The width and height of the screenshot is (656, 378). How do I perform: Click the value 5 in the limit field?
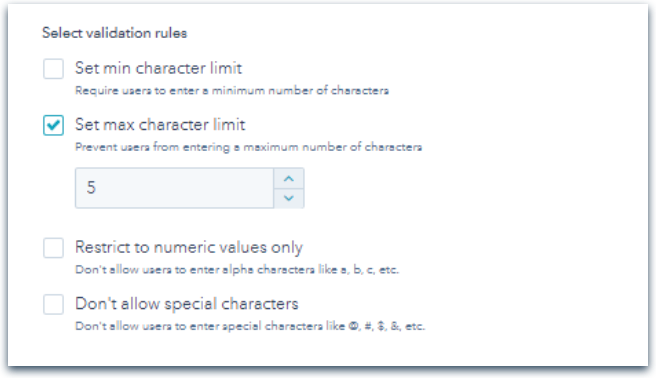91,187
